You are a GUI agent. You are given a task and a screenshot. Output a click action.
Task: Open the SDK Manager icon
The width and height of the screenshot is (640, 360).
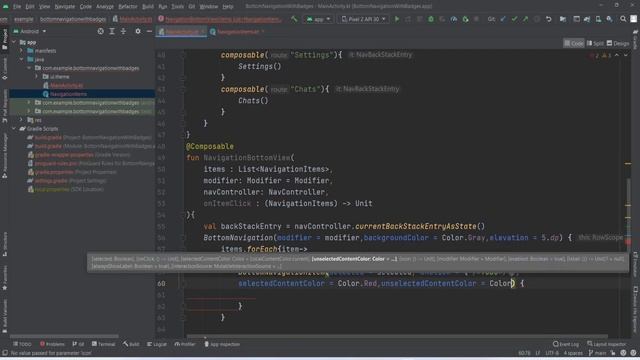pyautogui.click(x=609, y=19)
